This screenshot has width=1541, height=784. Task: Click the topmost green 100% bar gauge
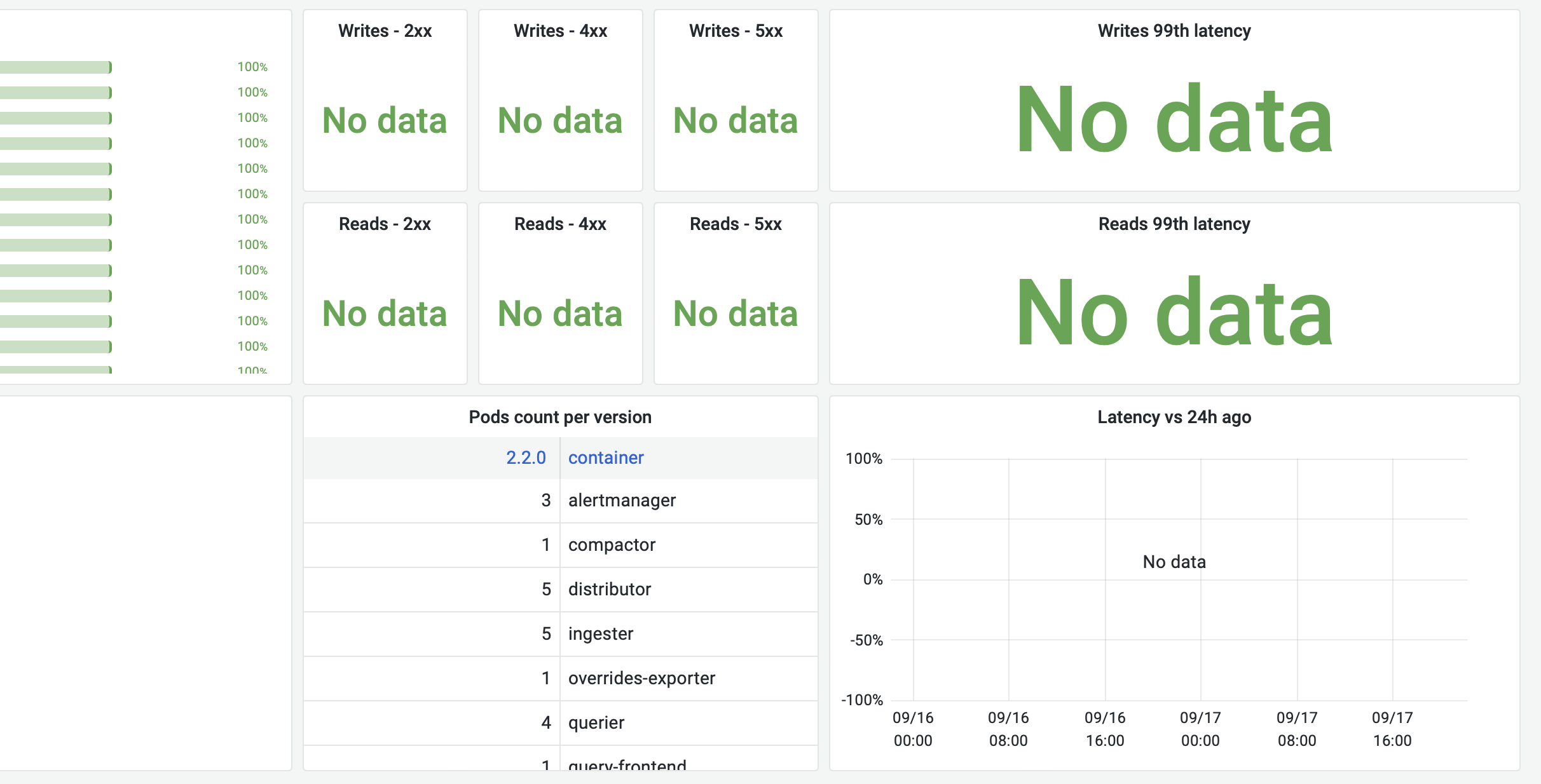click(x=56, y=67)
